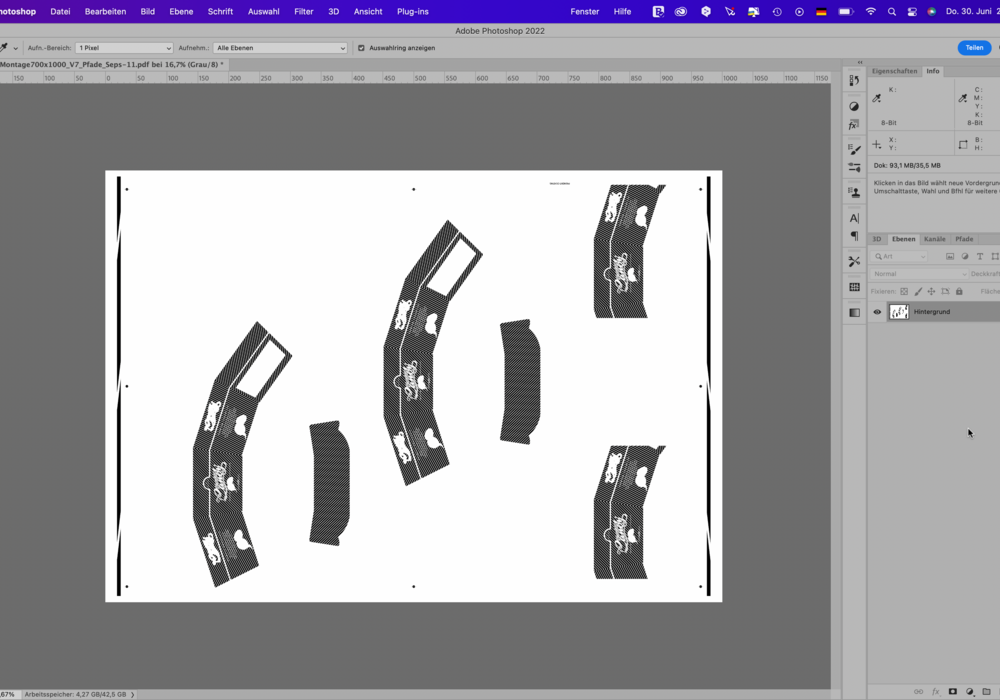Image resolution: width=1000 pixels, height=700 pixels.
Task: Switch to the Kanäle tab
Action: click(x=935, y=239)
